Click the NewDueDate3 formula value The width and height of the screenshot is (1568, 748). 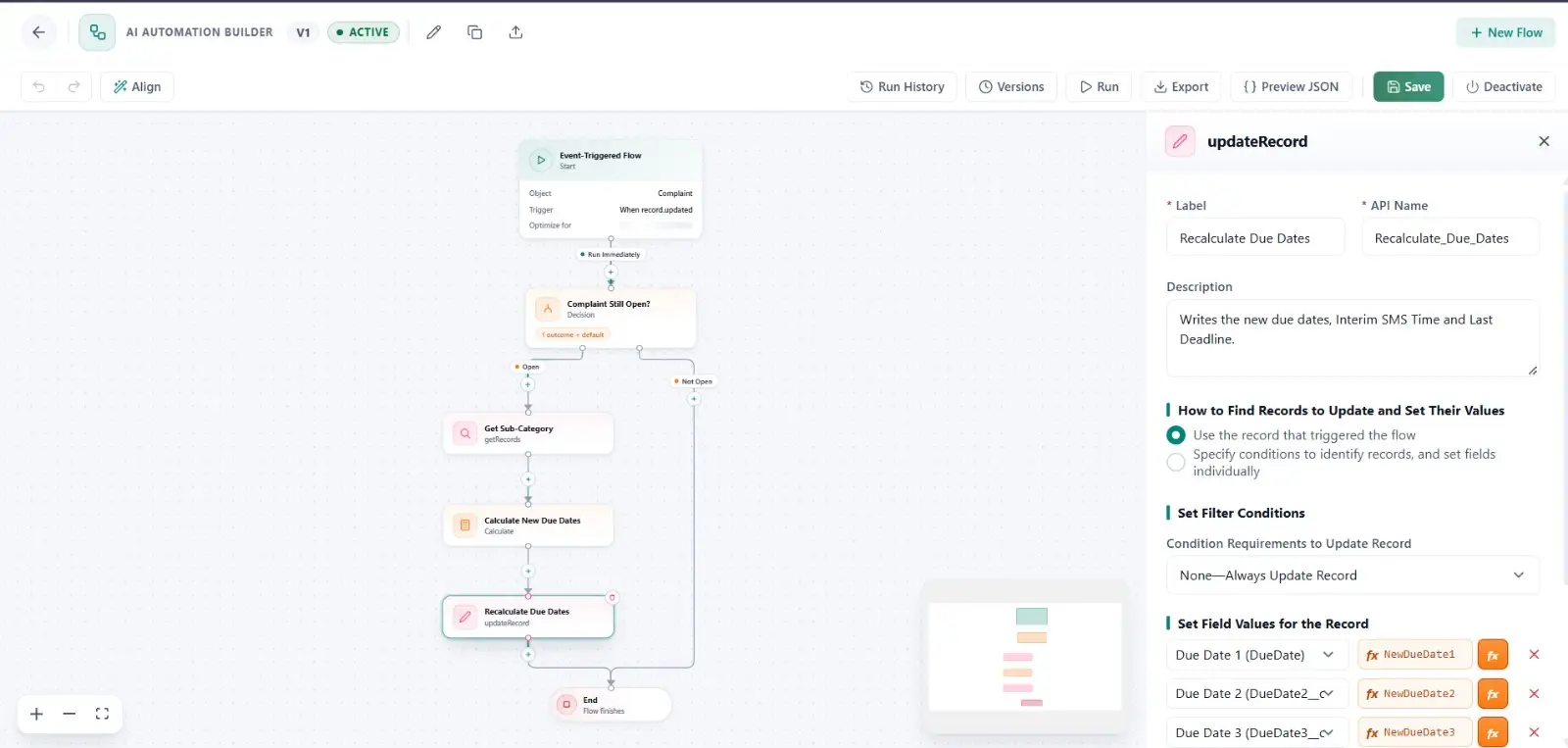click(x=1414, y=732)
